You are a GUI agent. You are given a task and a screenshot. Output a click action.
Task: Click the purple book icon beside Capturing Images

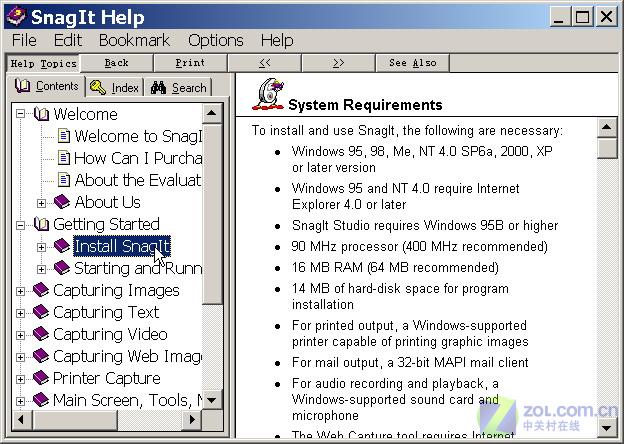click(x=41, y=290)
